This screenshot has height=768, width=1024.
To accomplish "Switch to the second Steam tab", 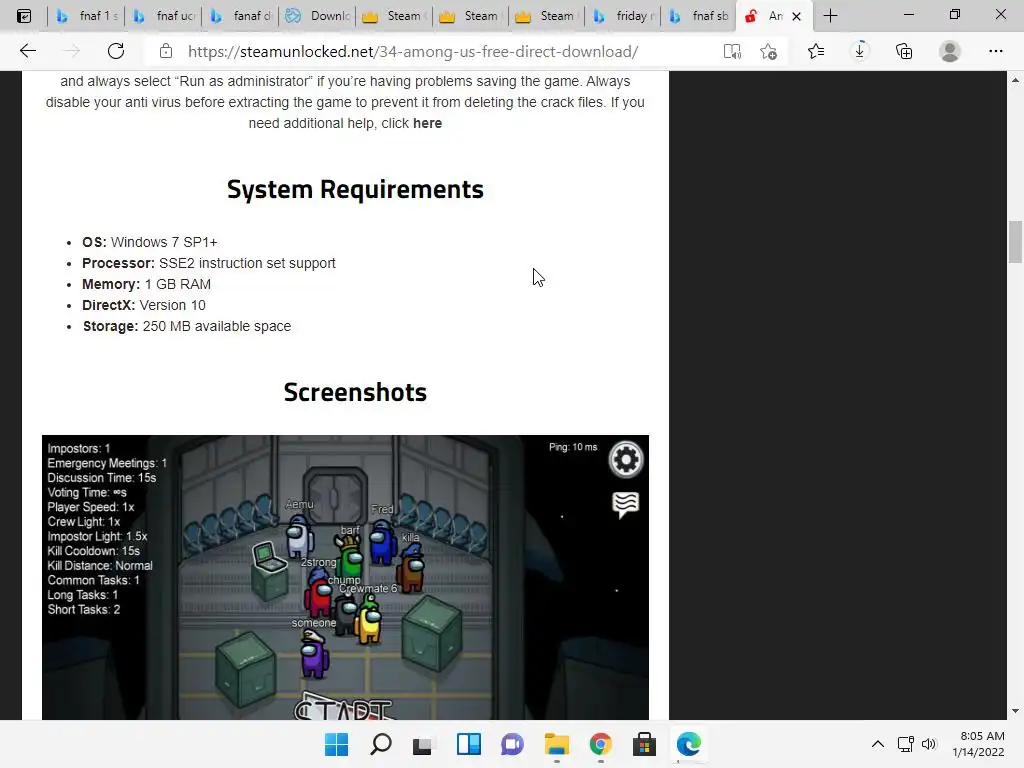I will [472, 16].
